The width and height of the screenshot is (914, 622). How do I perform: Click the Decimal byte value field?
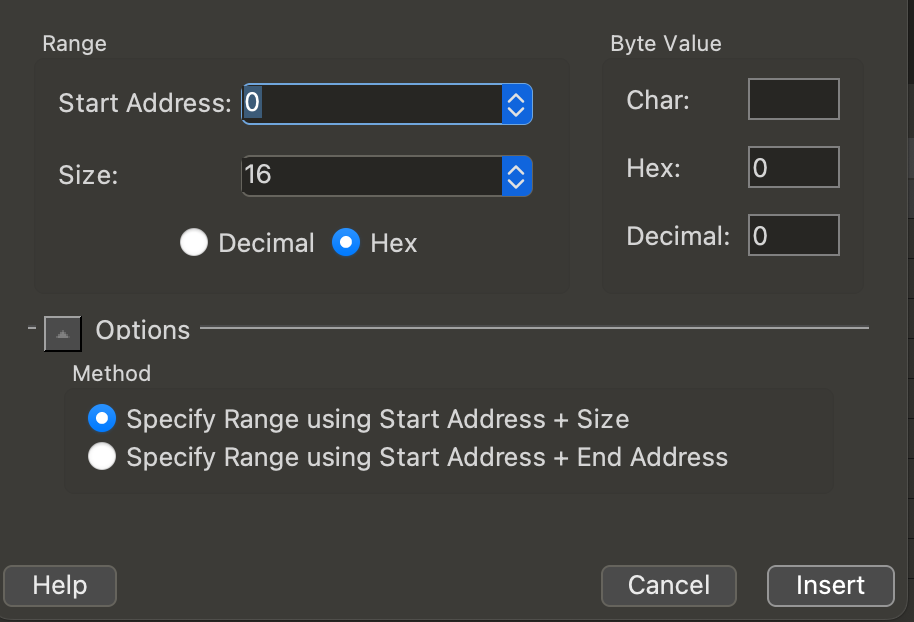pos(793,236)
